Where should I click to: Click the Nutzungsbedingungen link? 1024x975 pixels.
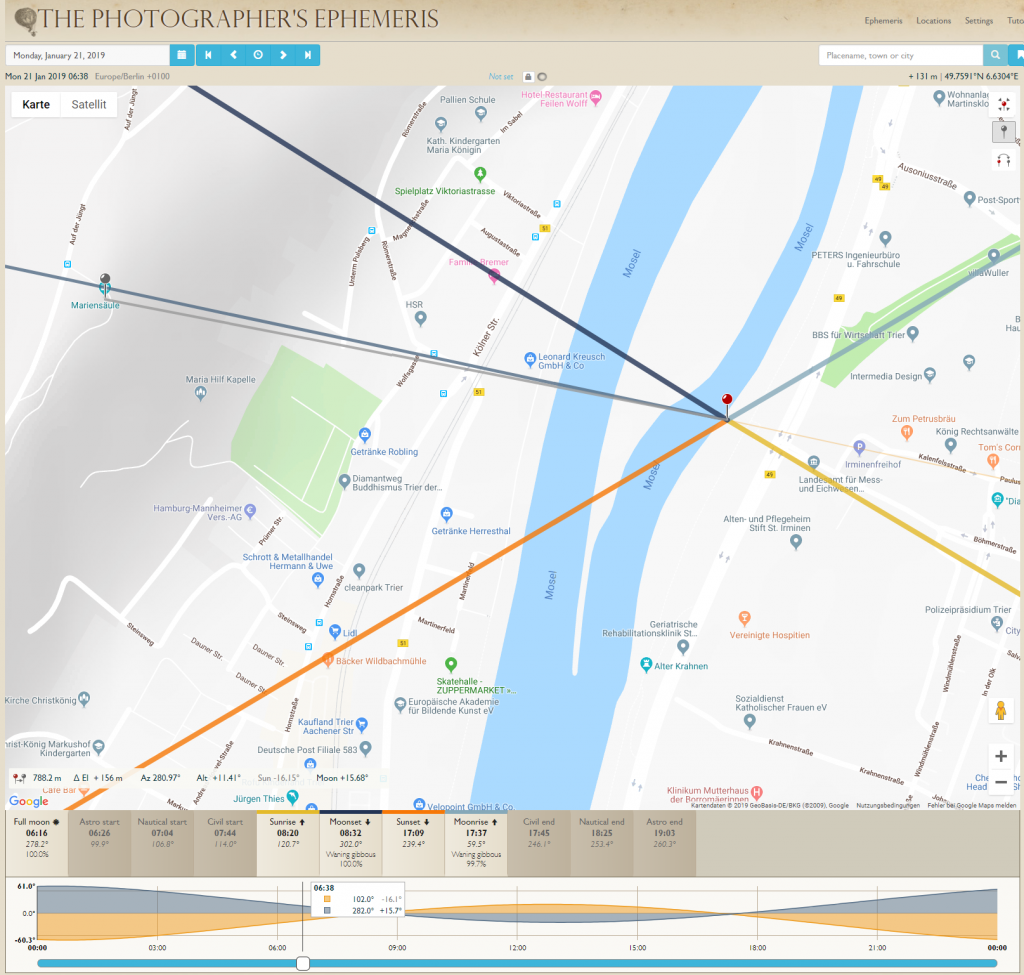coord(888,805)
